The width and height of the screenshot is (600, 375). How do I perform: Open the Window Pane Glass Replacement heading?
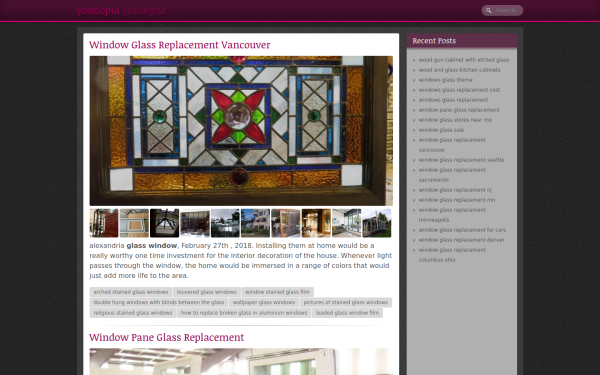[166, 337]
